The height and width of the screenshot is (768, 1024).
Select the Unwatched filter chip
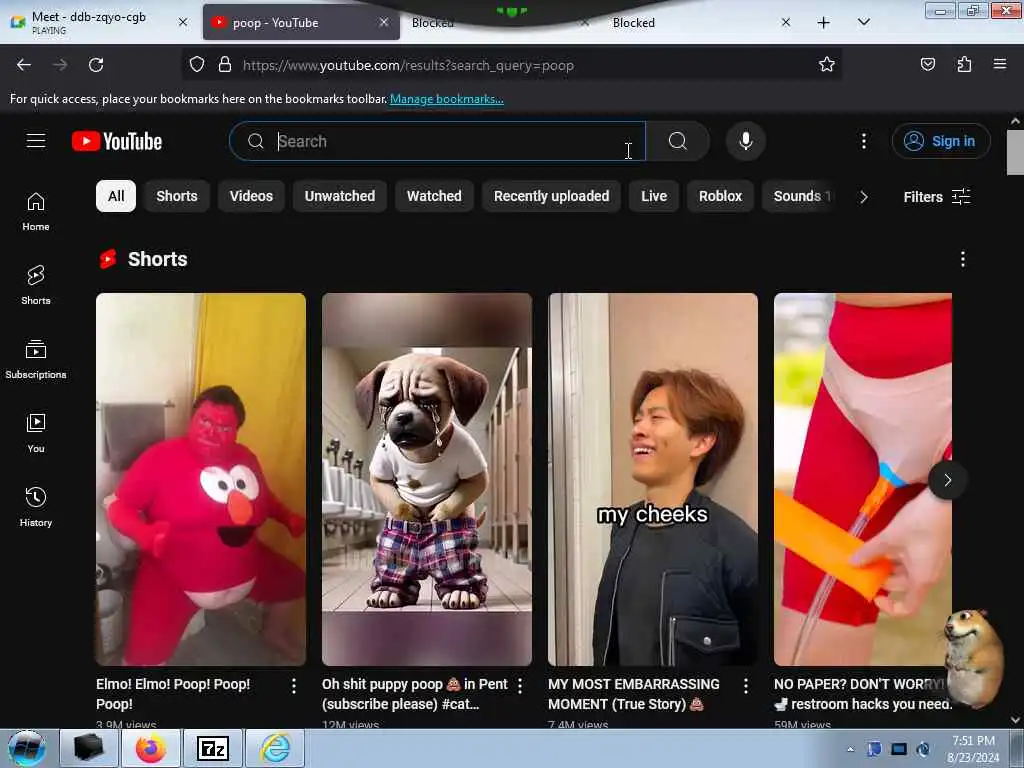click(340, 196)
